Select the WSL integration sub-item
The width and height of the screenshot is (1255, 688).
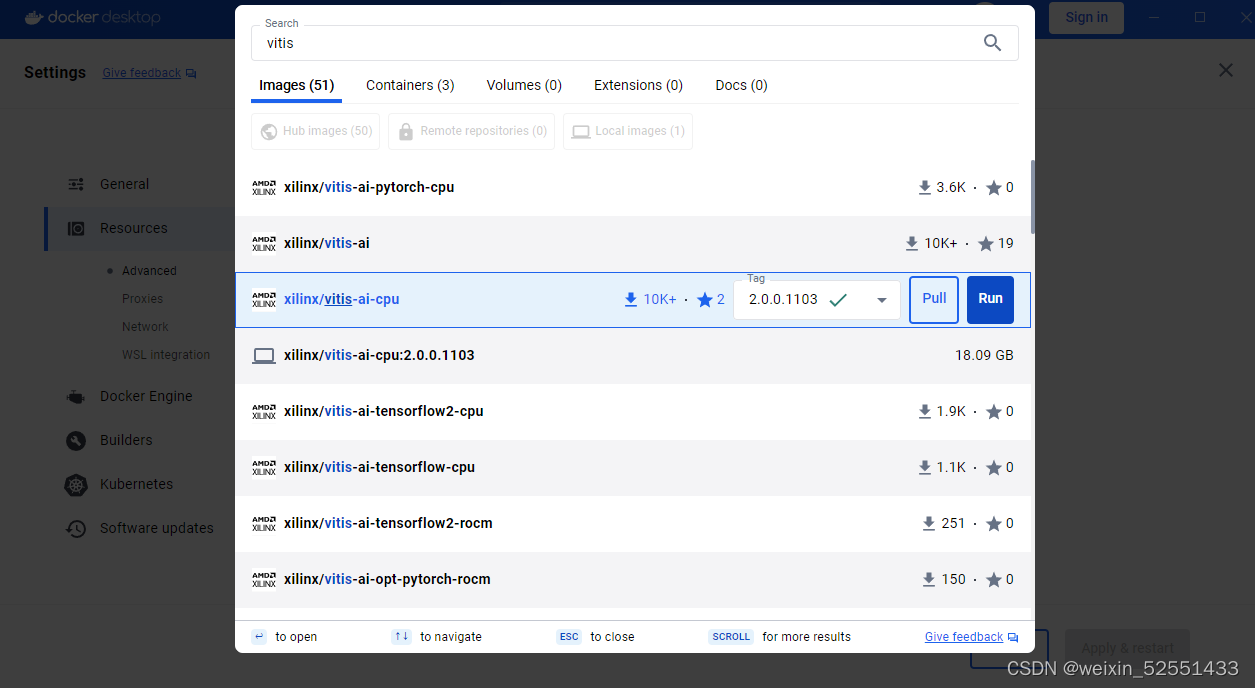(166, 355)
